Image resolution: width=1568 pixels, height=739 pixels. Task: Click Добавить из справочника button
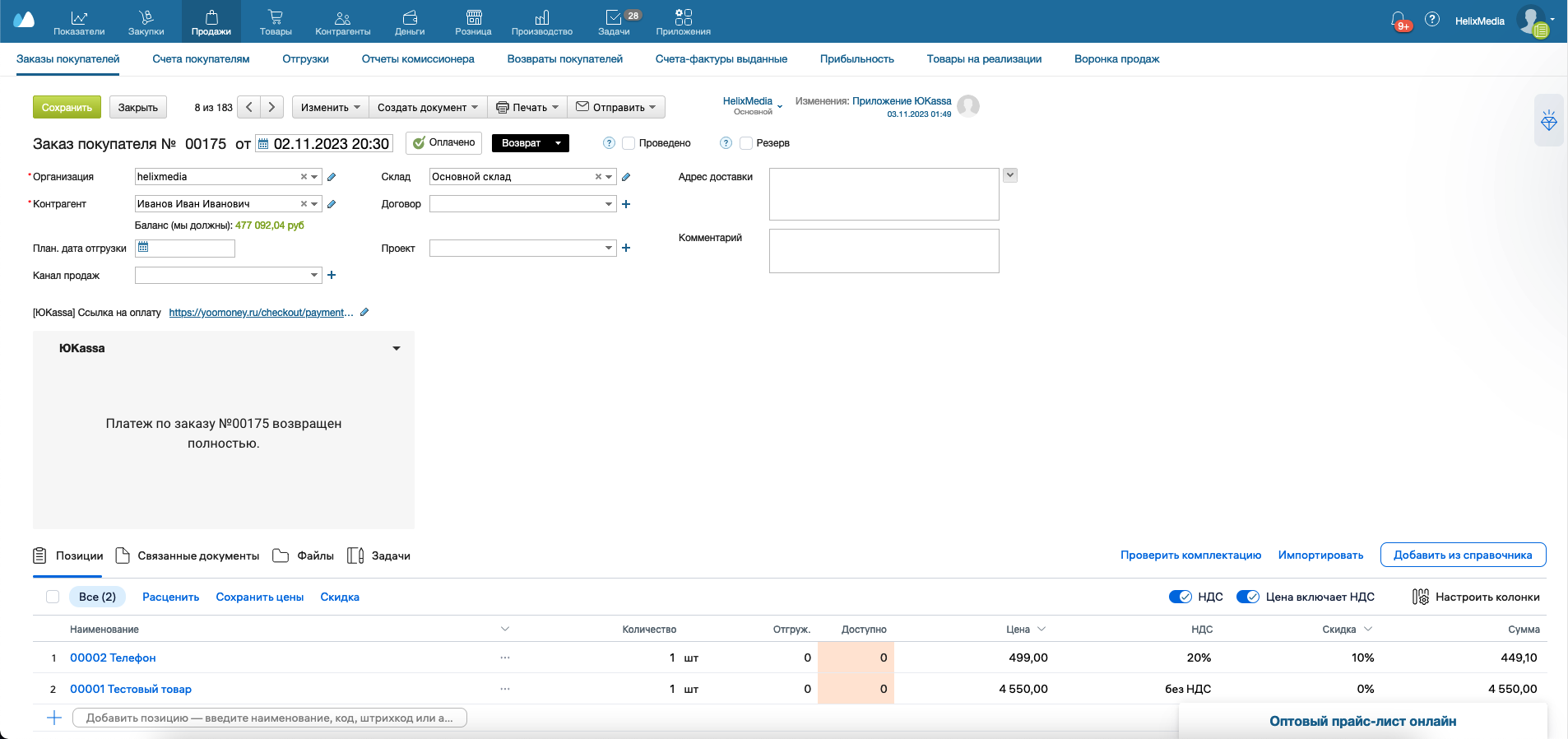click(1463, 555)
